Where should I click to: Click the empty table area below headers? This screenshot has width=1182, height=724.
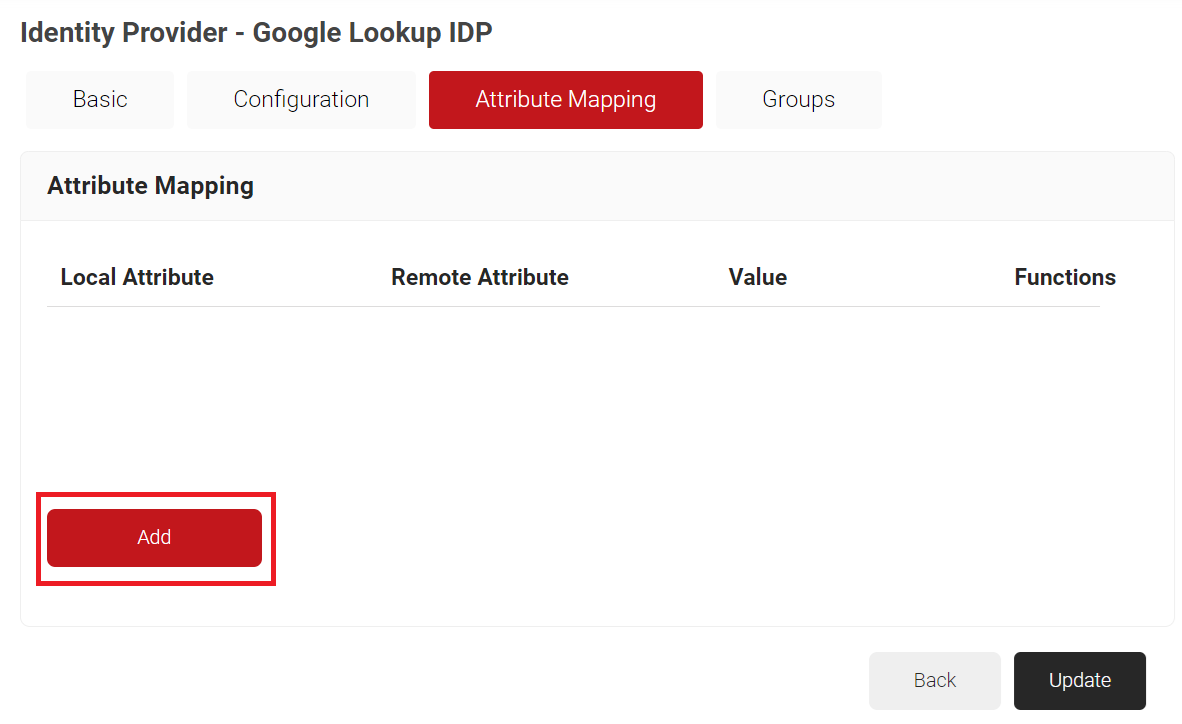(573, 390)
